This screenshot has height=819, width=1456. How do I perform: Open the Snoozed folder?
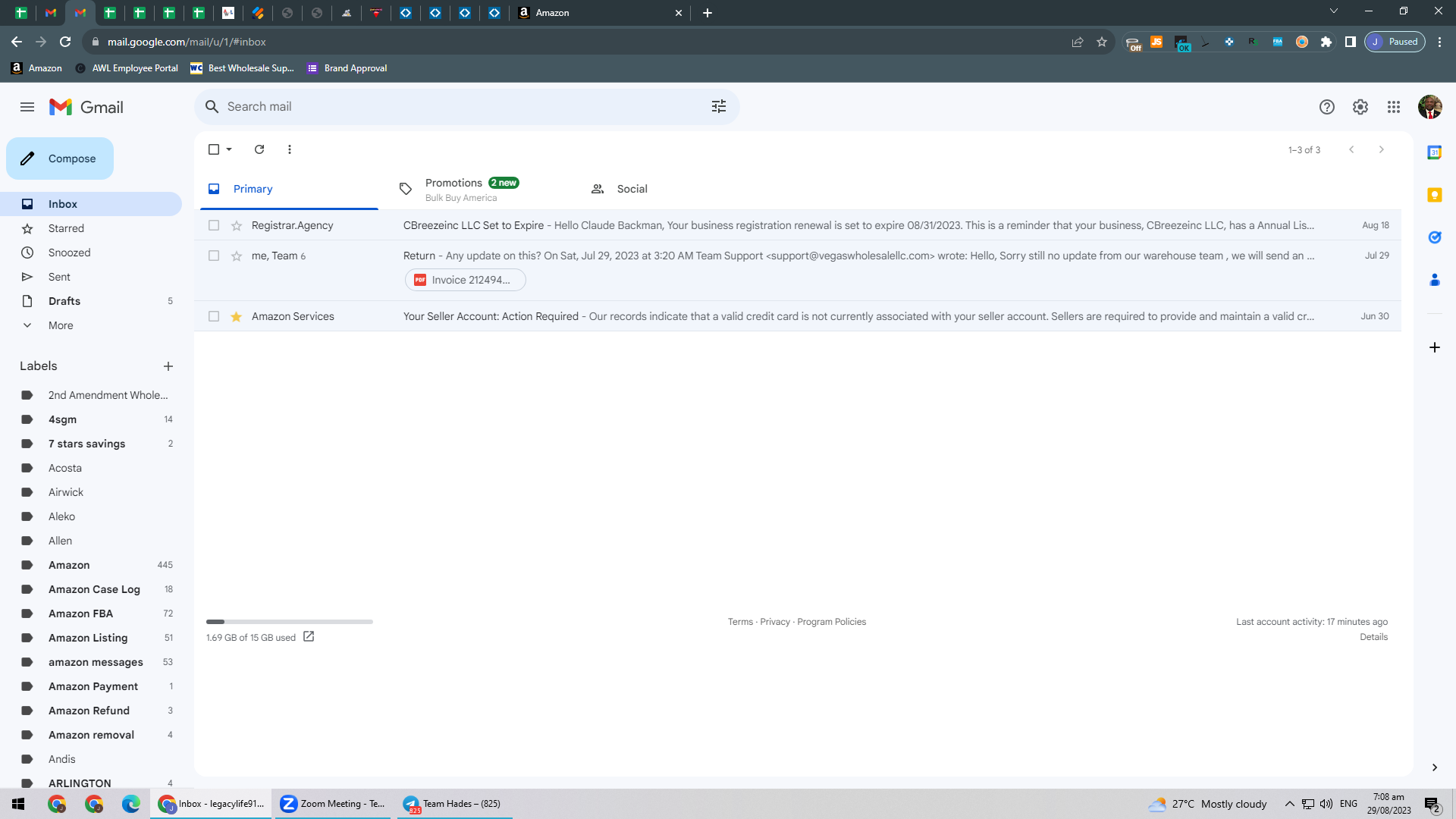pos(91,253)
